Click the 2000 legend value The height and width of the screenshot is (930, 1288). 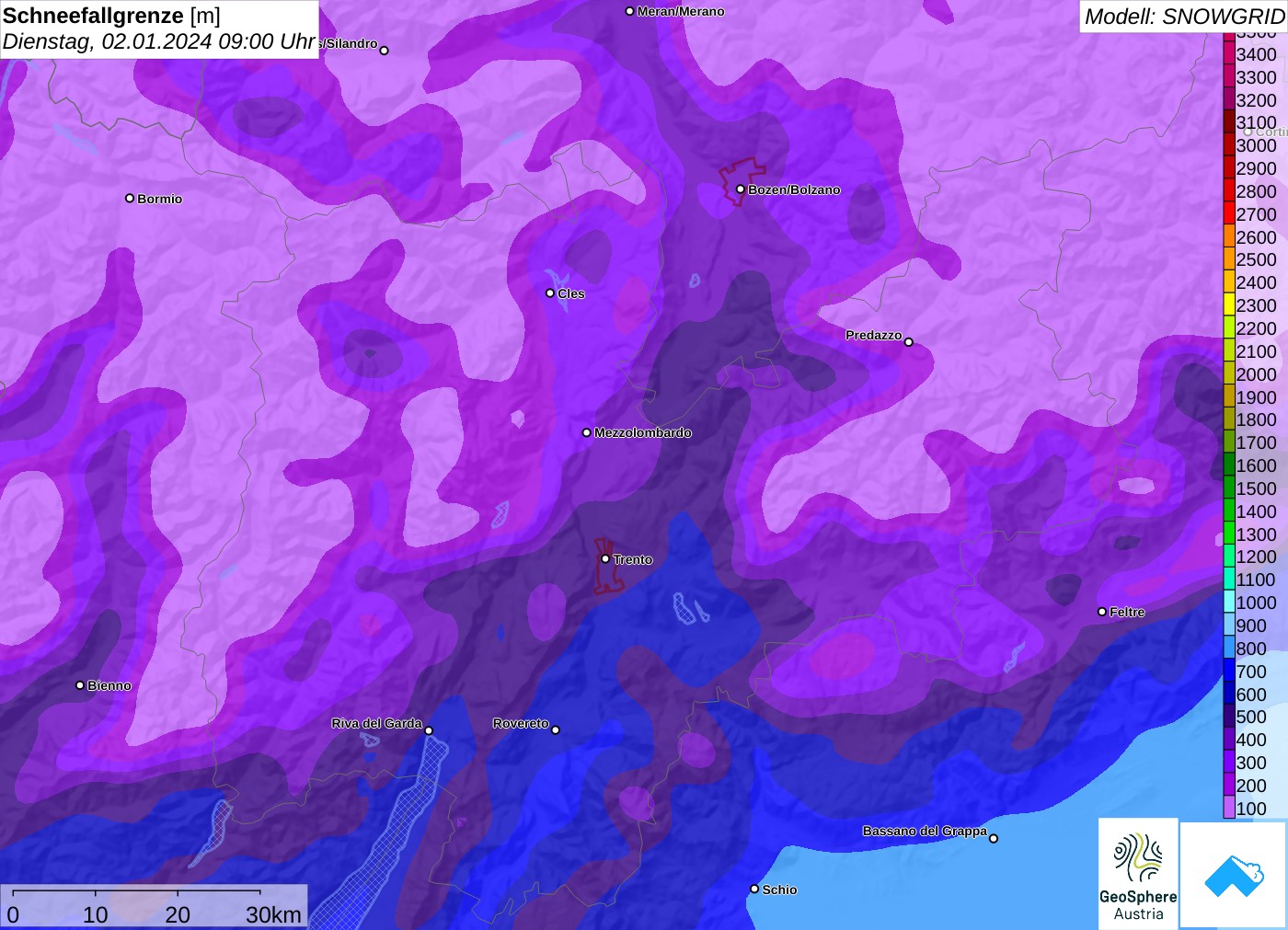pos(1256,374)
